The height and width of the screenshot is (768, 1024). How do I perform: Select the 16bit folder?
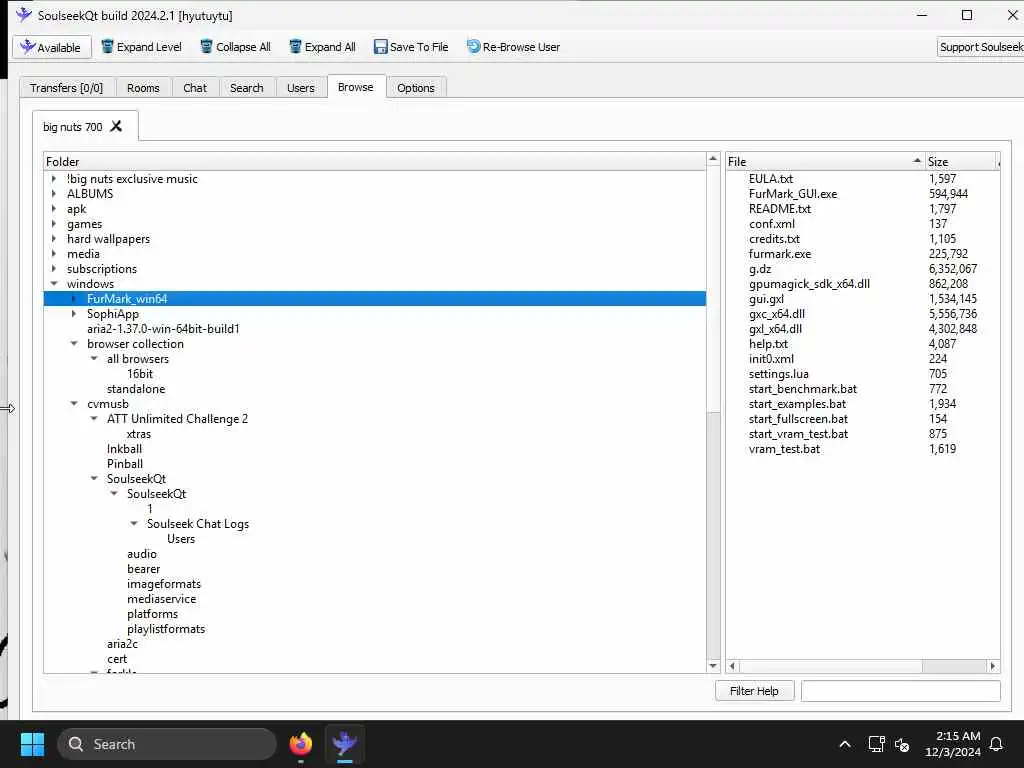pyautogui.click(x=140, y=374)
